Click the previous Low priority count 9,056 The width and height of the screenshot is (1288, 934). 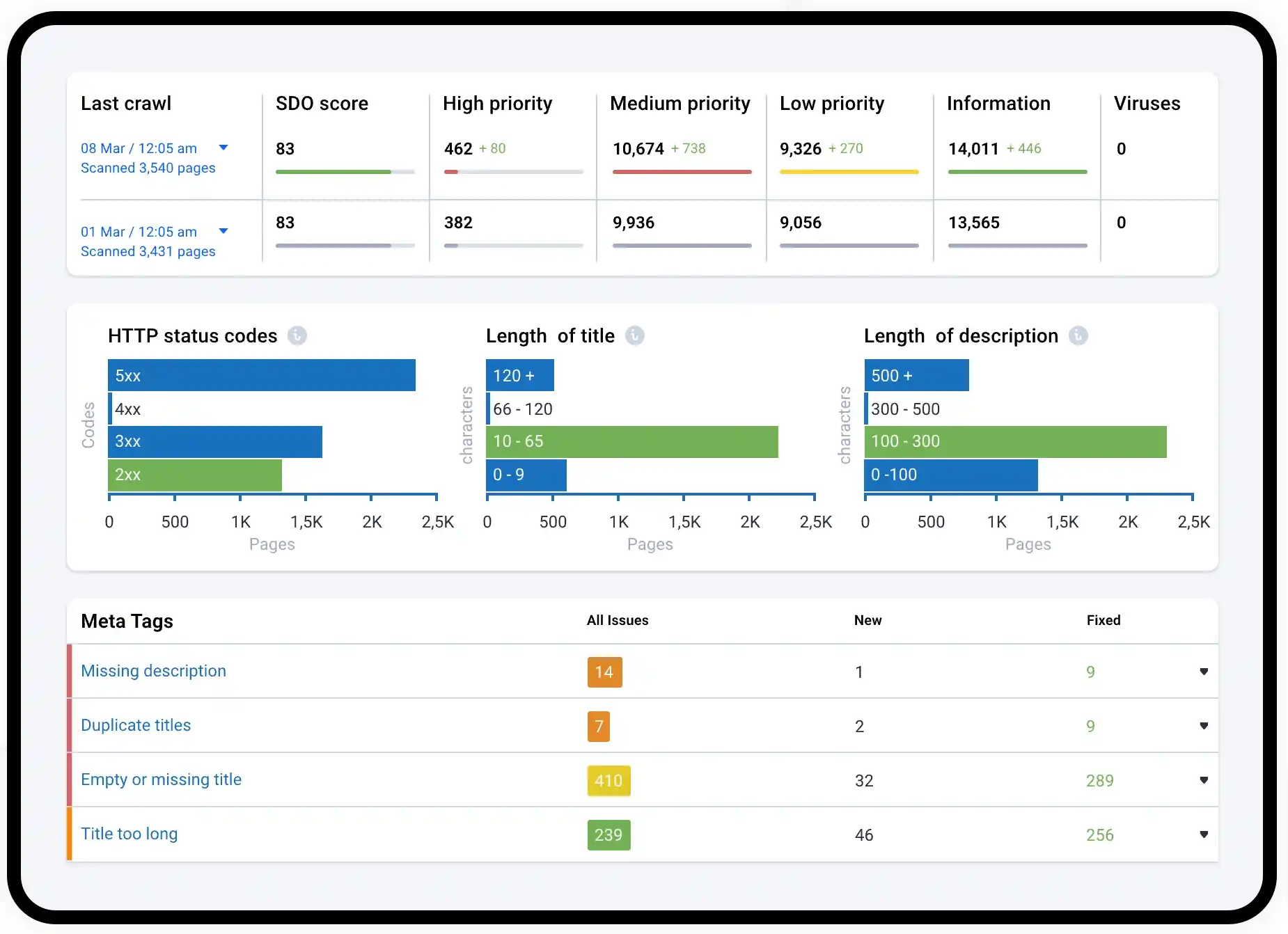(801, 222)
